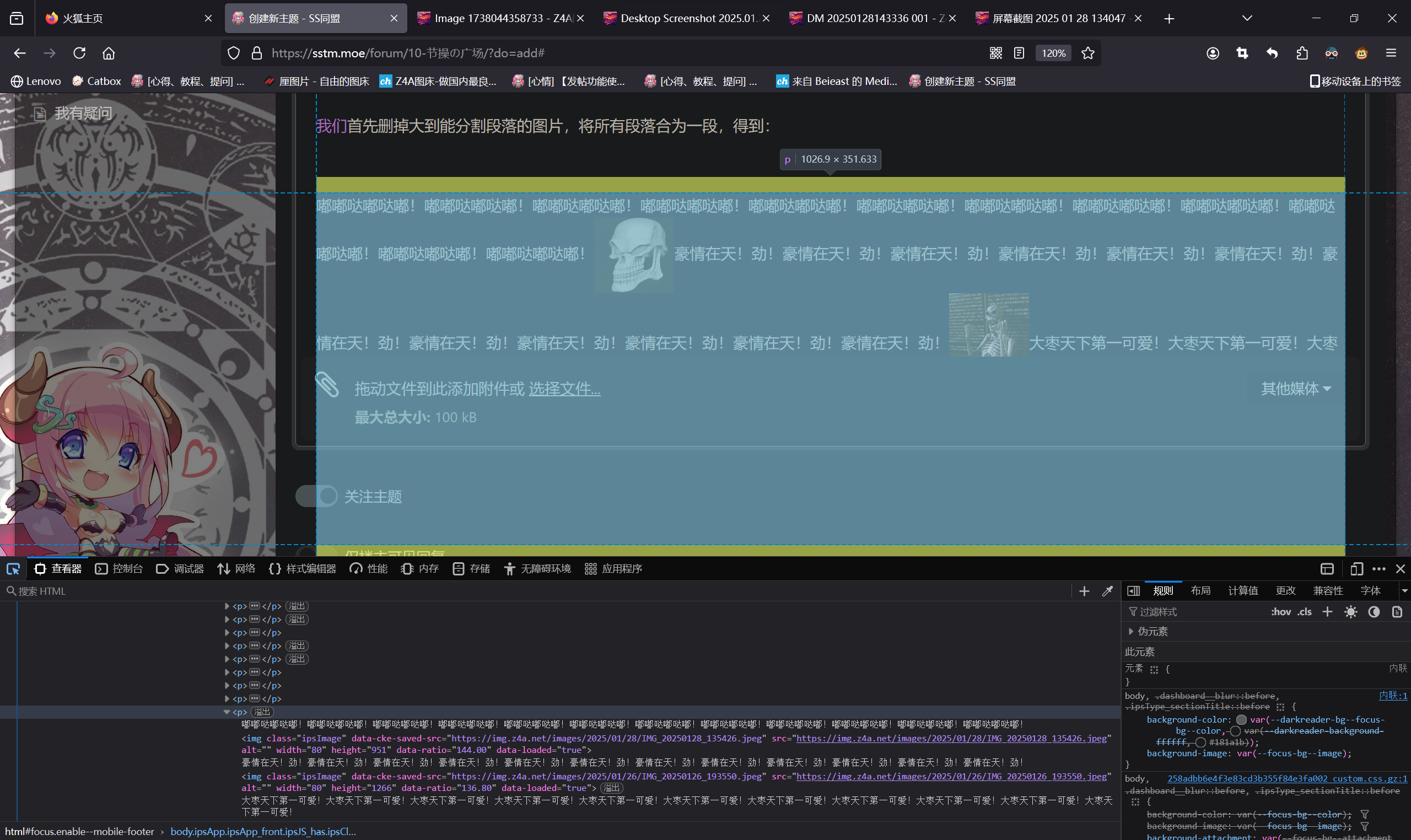Click the tracking protection shield icon

click(x=234, y=53)
